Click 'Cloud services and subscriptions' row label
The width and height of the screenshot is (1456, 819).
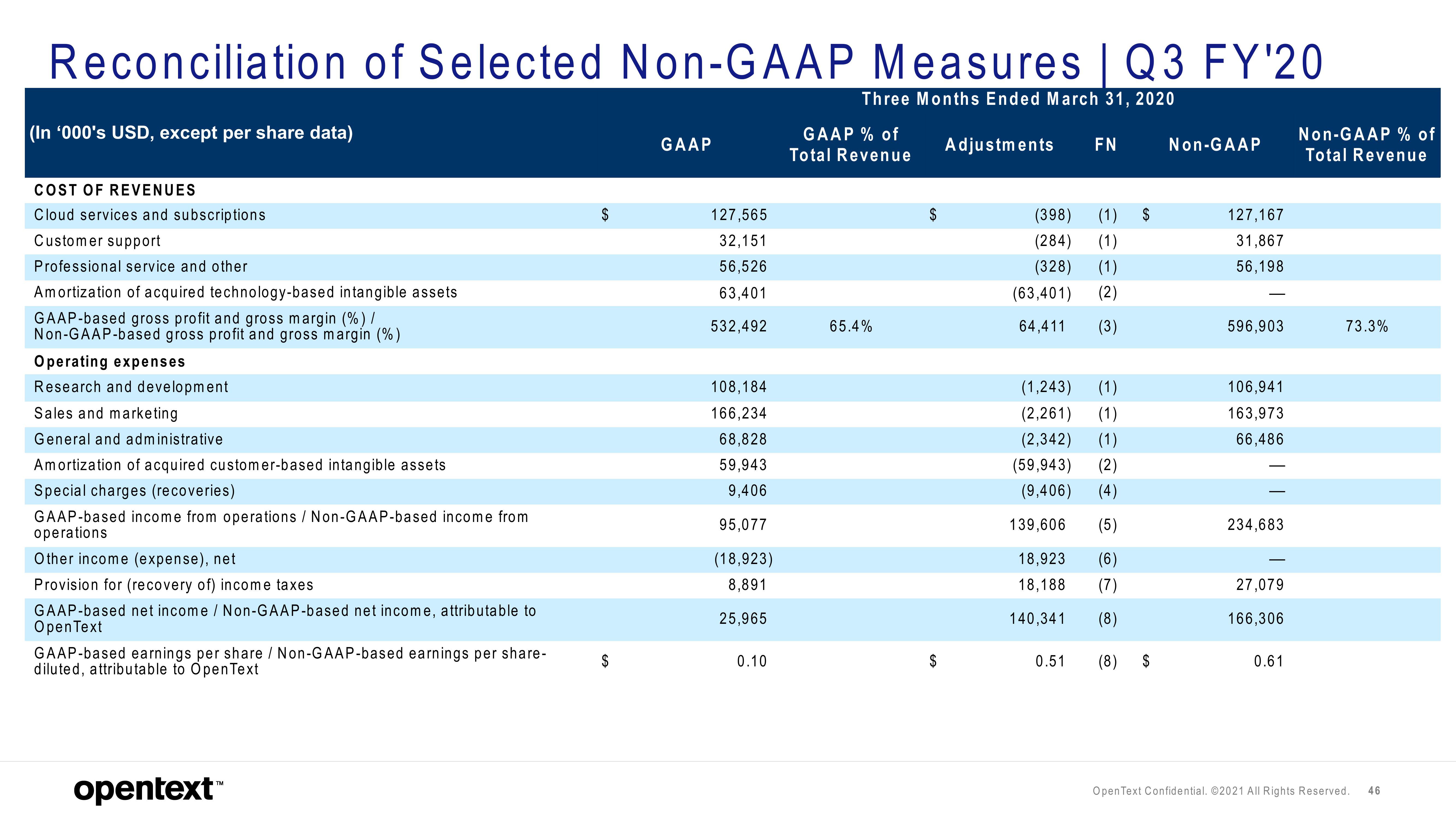pos(150,215)
